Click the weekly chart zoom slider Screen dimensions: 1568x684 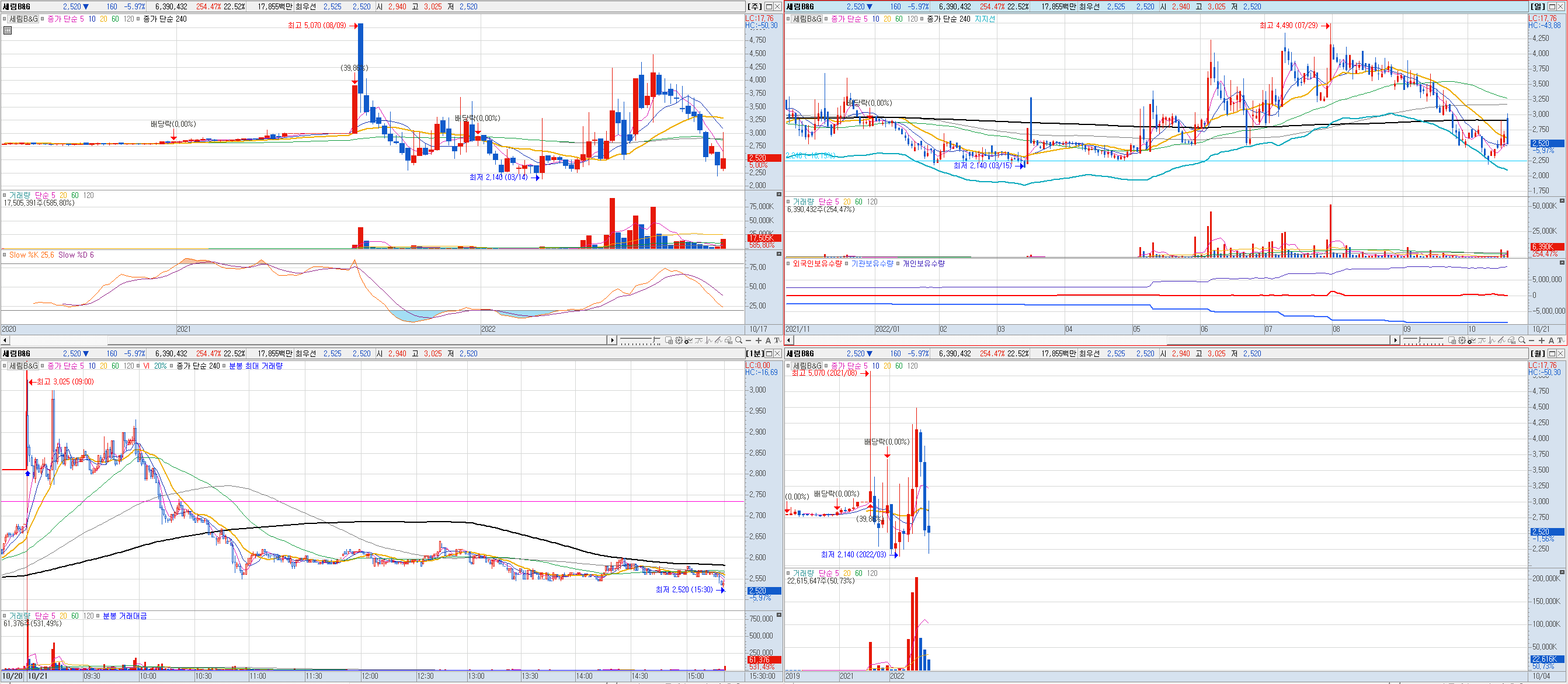coord(653,339)
